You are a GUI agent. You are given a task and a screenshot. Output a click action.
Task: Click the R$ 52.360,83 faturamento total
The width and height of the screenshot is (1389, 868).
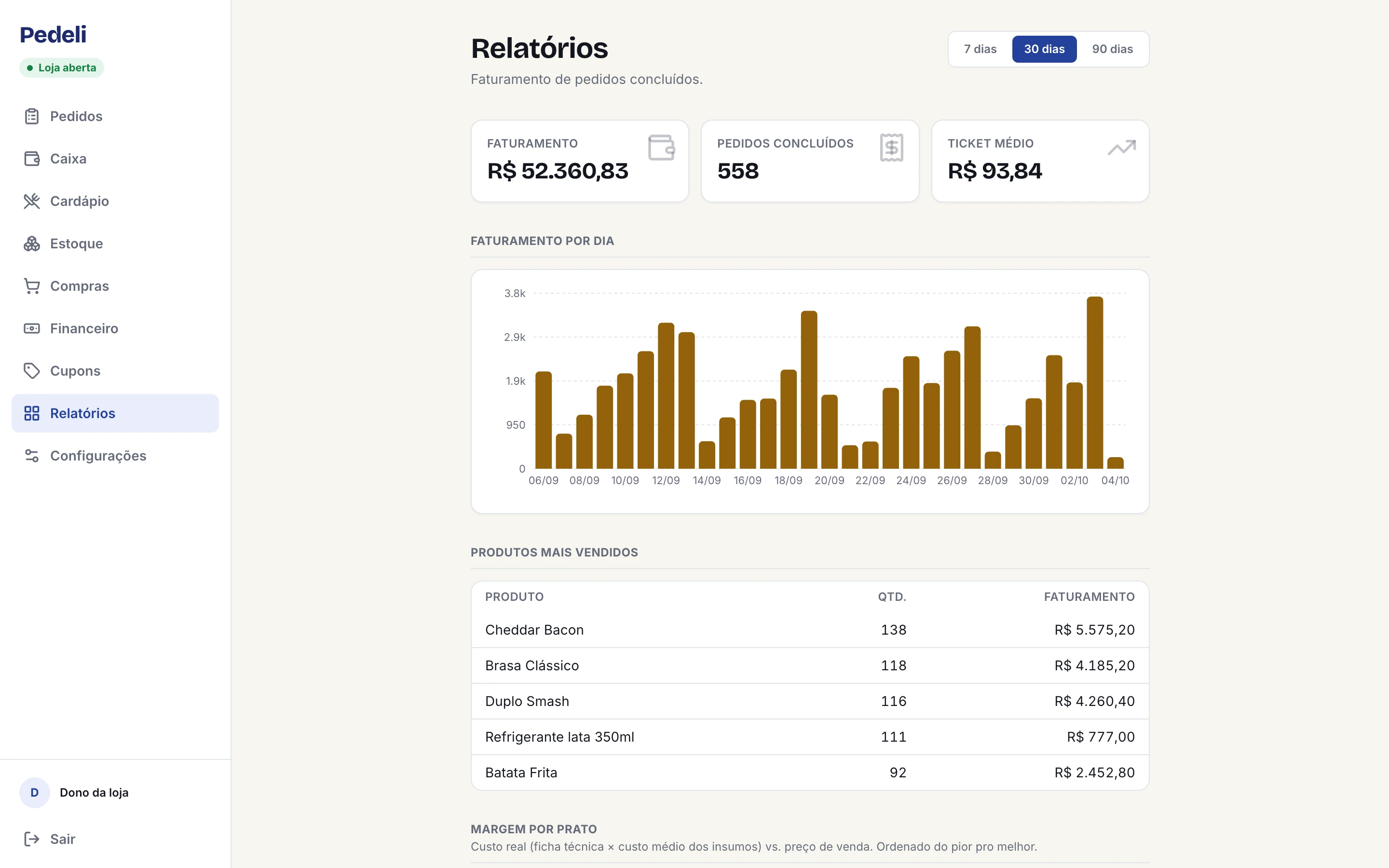[558, 171]
